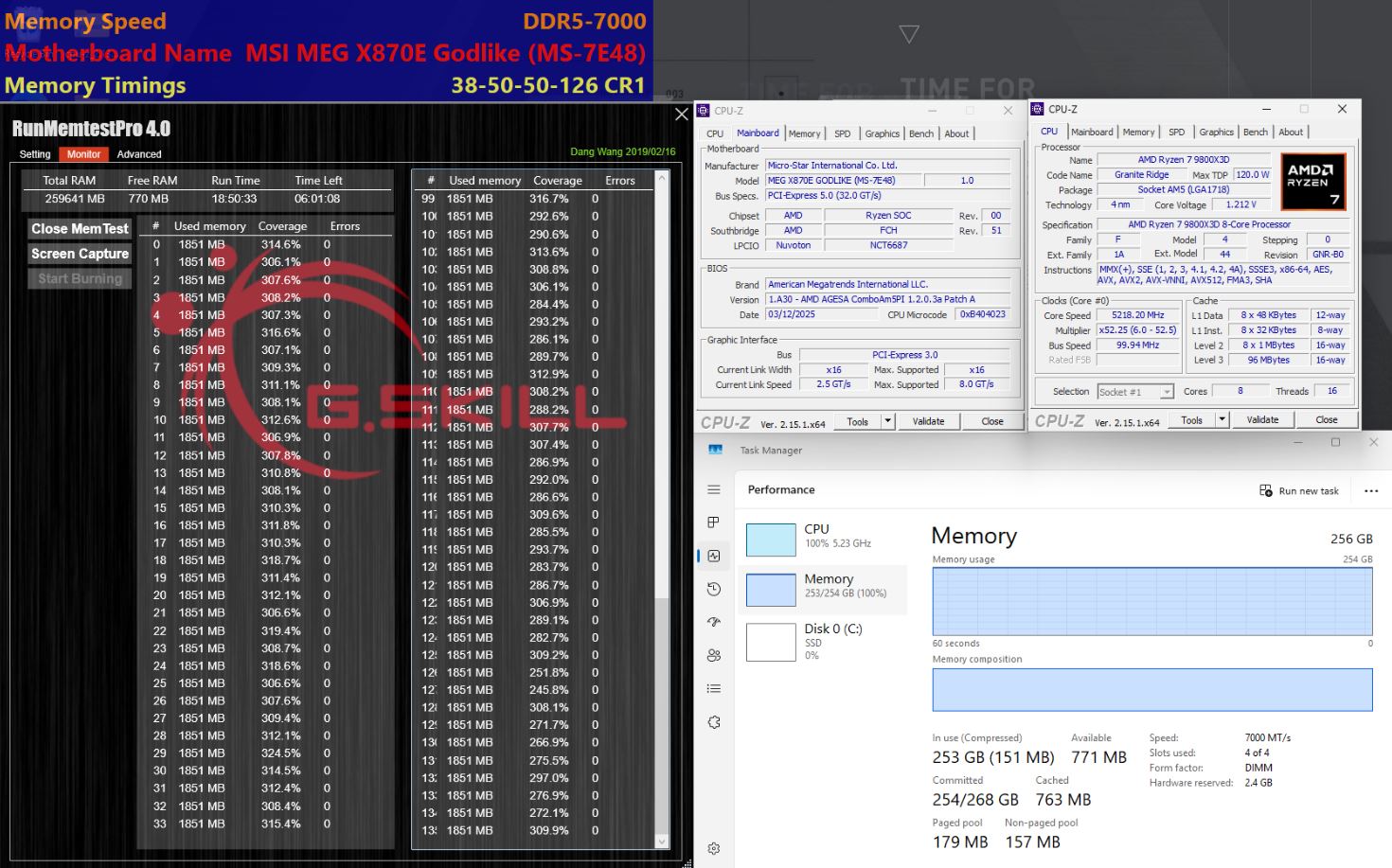The height and width of the screenshot is (868, 1392).
Task: Open Graphics tab in right CPU-Z window
Action: click(1216, 132)
